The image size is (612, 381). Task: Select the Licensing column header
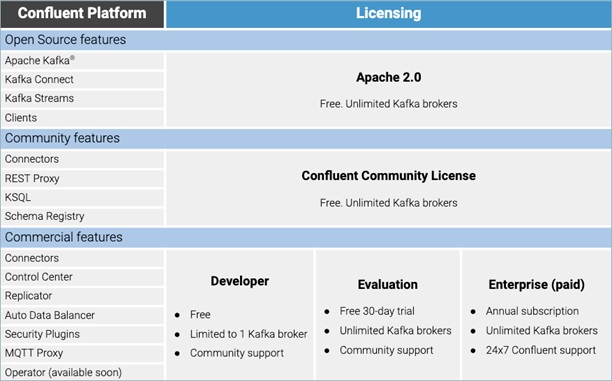pyautogui.click(x=389, y=14)
